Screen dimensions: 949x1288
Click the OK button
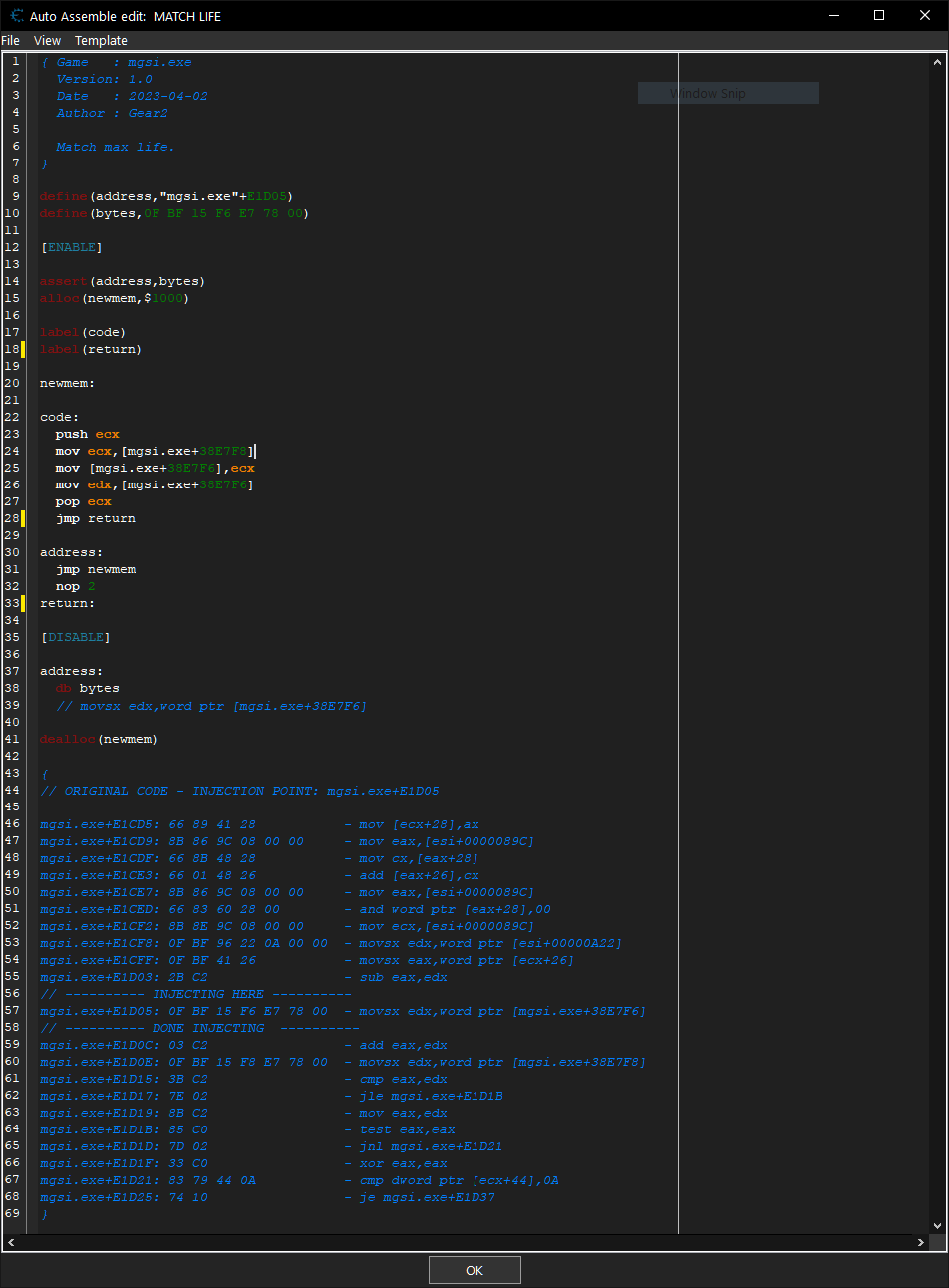click(x=474, y=1270)
